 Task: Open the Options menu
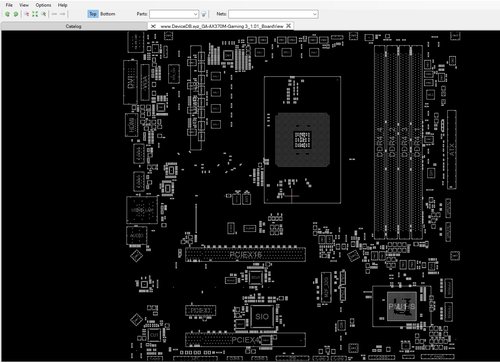click(x=43, y=5)
